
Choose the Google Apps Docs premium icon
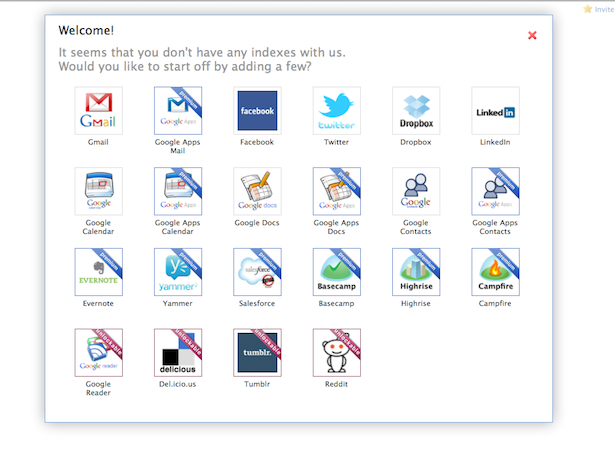[x=337, y=191]
